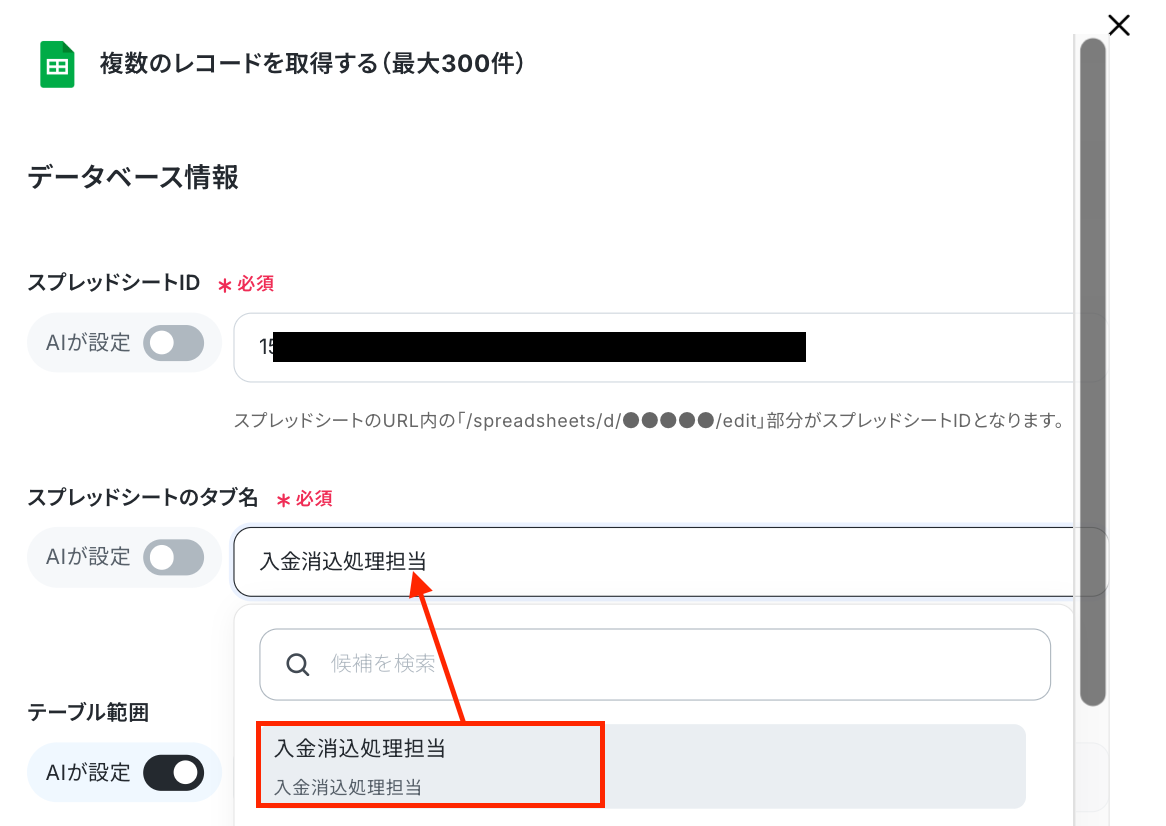Viewport: 1166px width, 826px height.
Task: Toggle AI setting for スプレッドシートID
Action: pos(174,343)
